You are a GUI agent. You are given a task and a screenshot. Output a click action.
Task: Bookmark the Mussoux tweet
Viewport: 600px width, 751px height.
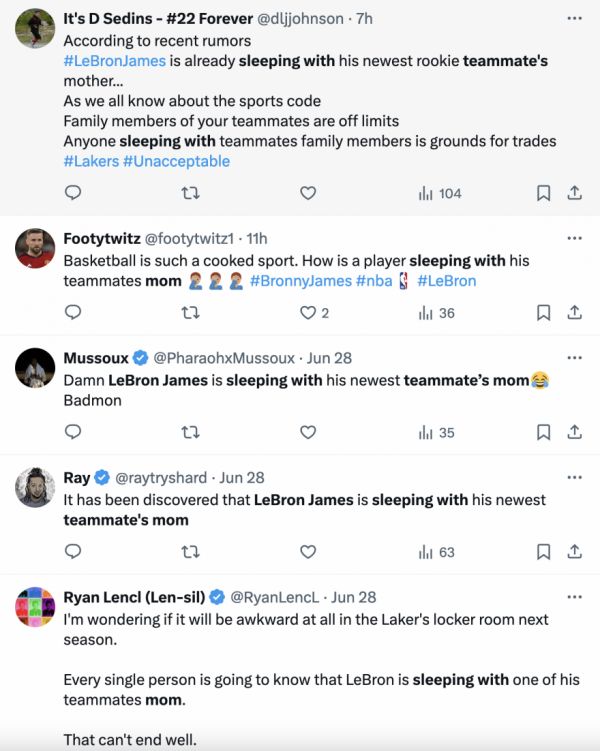(x=543, y=432)
